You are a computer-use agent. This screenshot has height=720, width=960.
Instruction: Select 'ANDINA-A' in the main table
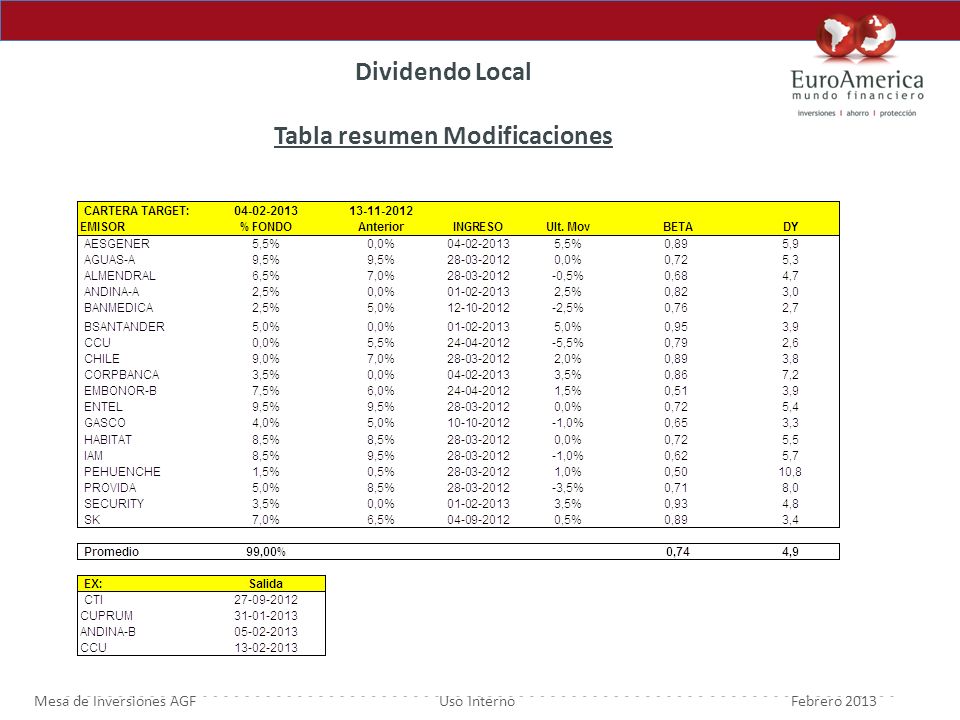coord(111,291)
